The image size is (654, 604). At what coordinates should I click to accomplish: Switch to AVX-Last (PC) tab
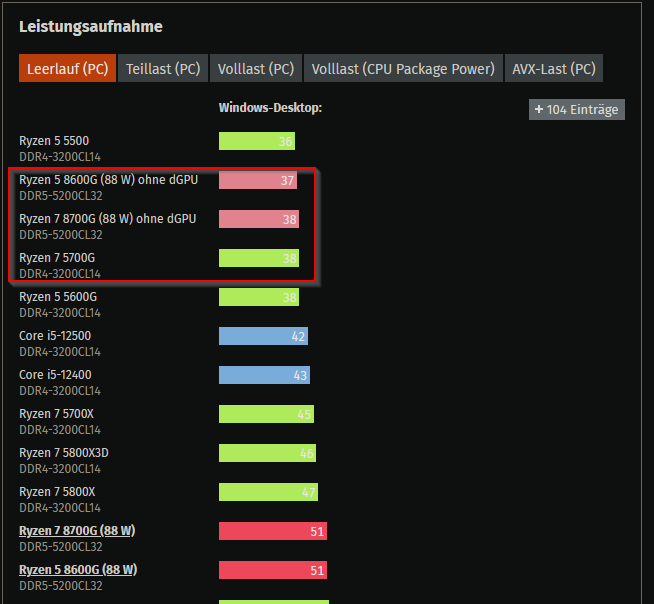[x=553, y=68]
